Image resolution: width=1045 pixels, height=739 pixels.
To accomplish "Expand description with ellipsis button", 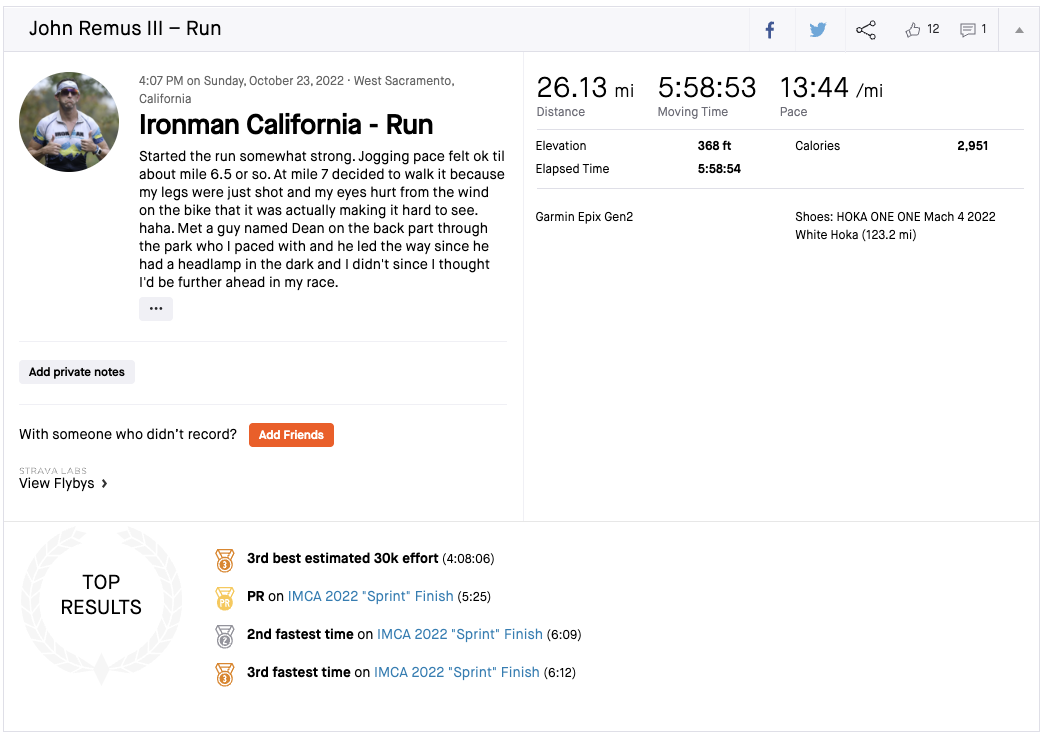I will 156,309.
